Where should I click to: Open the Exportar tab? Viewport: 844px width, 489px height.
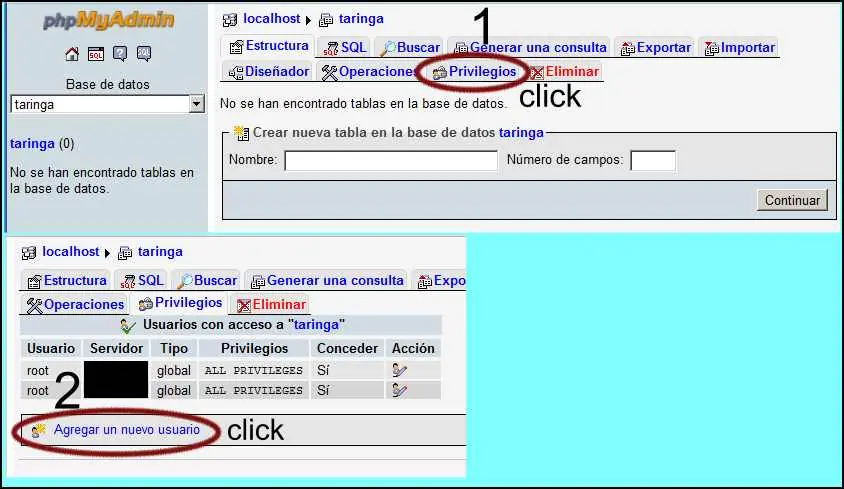[656, 47]
